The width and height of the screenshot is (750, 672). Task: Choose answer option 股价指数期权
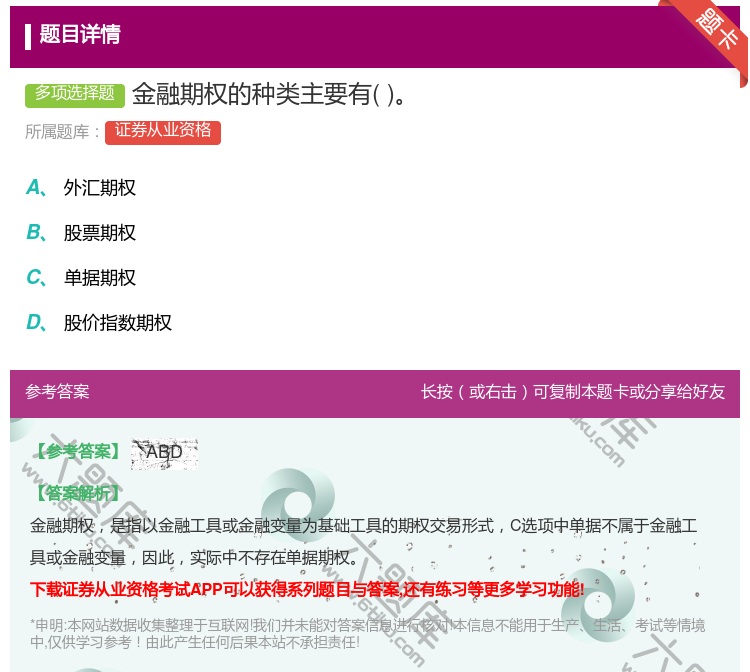(x=118, y=323)
